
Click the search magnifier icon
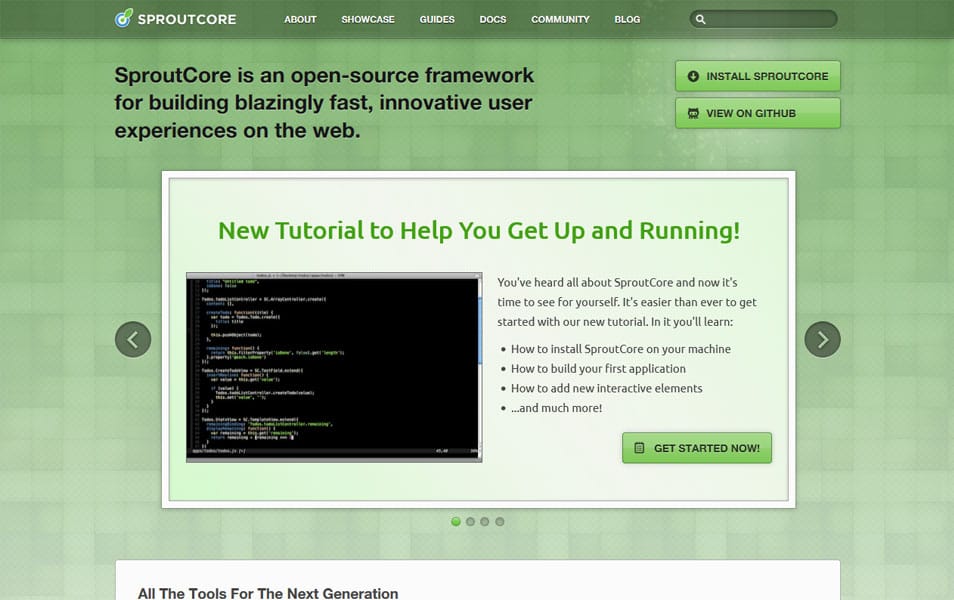click(700, 19)
